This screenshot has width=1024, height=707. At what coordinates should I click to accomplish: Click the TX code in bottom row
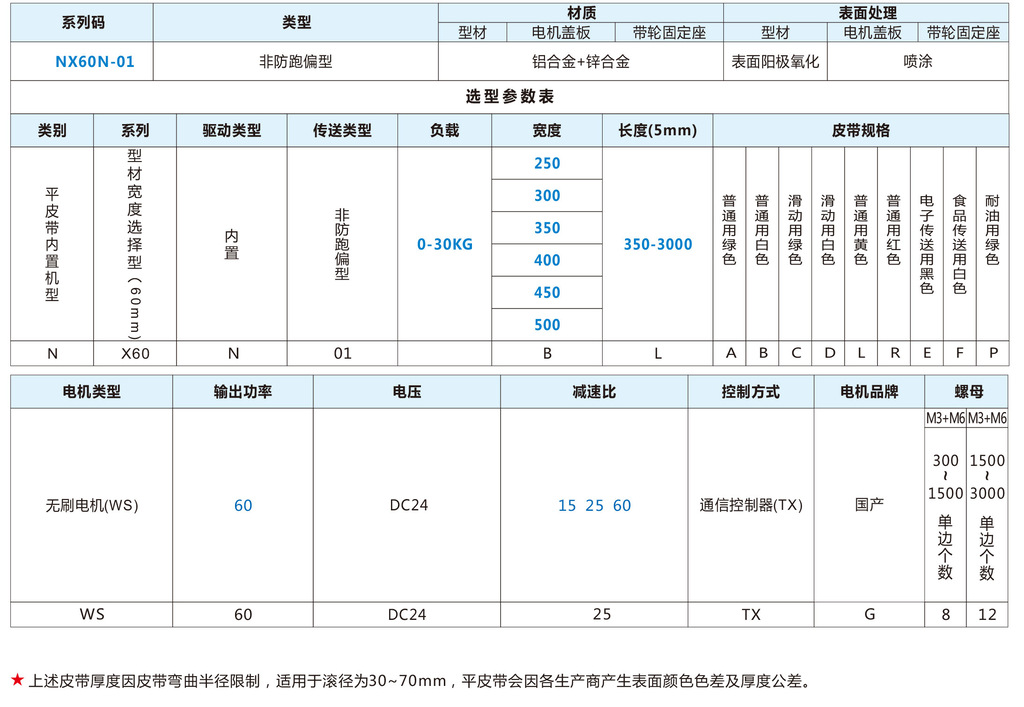(751, 614)
